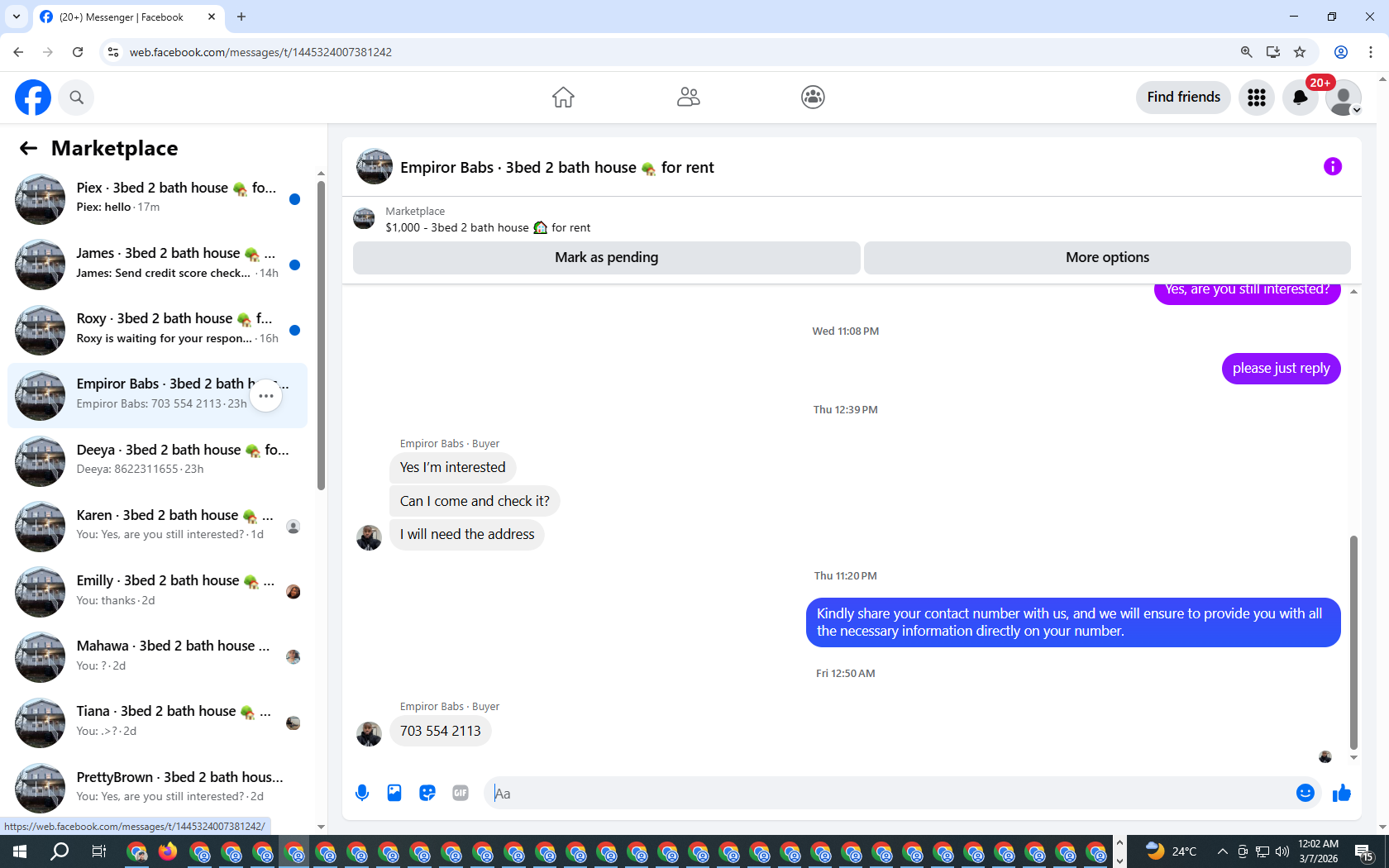Click the address bar URL
The height and width of the screenshot is (868, 1389).
coord(260,52)
